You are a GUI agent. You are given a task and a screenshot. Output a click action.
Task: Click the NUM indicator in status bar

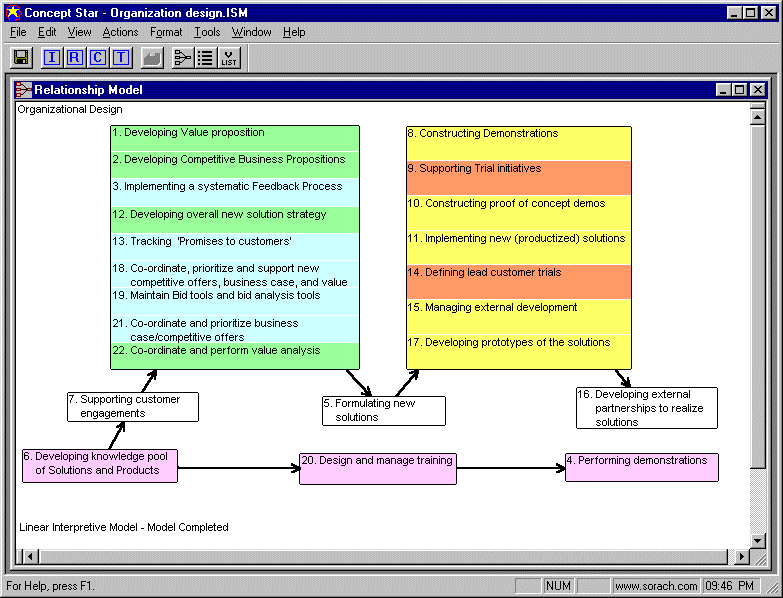coord(558,586)
